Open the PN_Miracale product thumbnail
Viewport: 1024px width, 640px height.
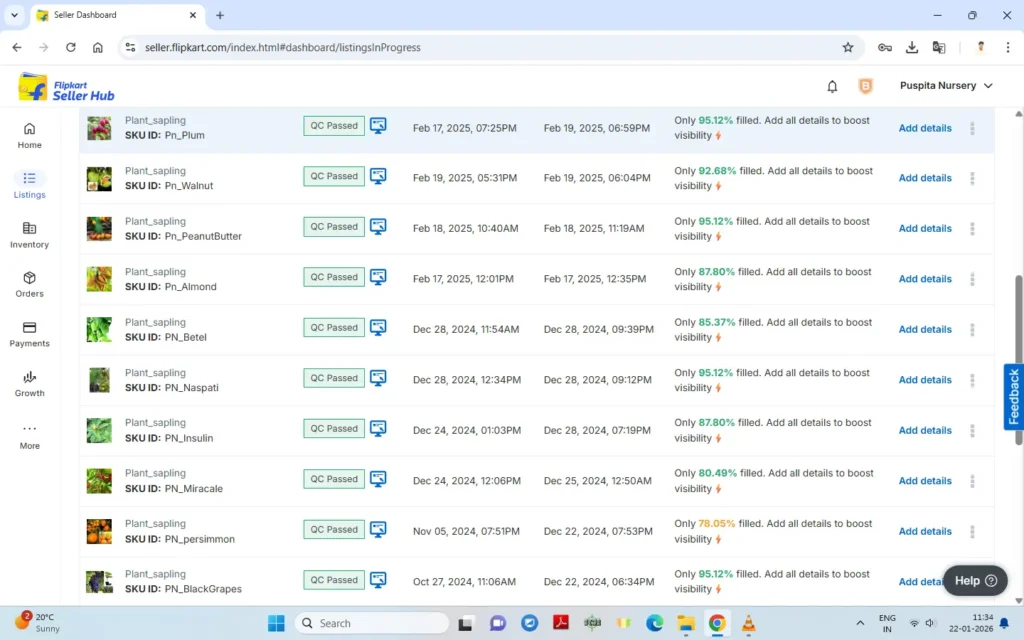click(x=99, y=481)
